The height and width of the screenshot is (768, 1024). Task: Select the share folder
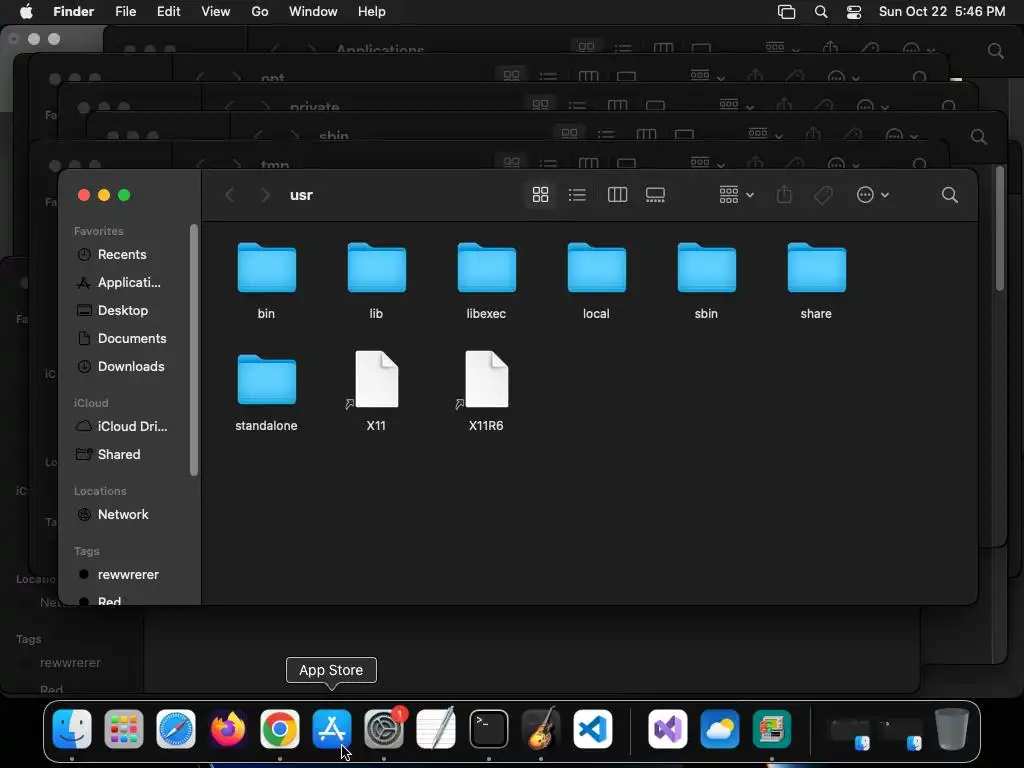pos(816,281)
